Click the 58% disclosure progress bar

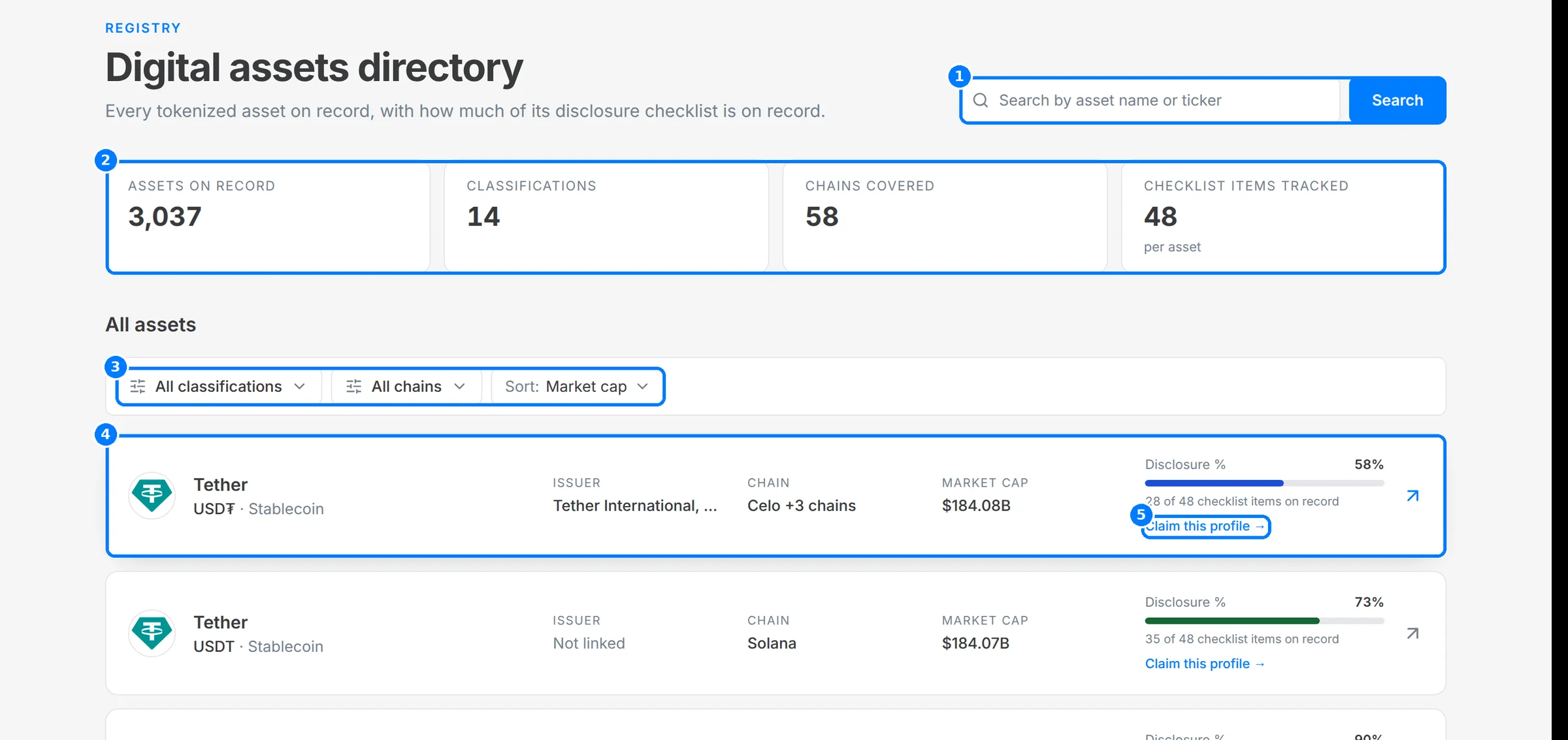click(x=1264, y=483)
